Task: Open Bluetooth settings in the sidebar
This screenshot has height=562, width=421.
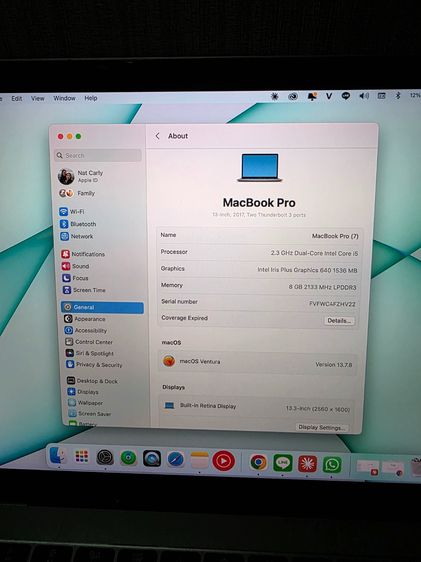Action: 78,224
